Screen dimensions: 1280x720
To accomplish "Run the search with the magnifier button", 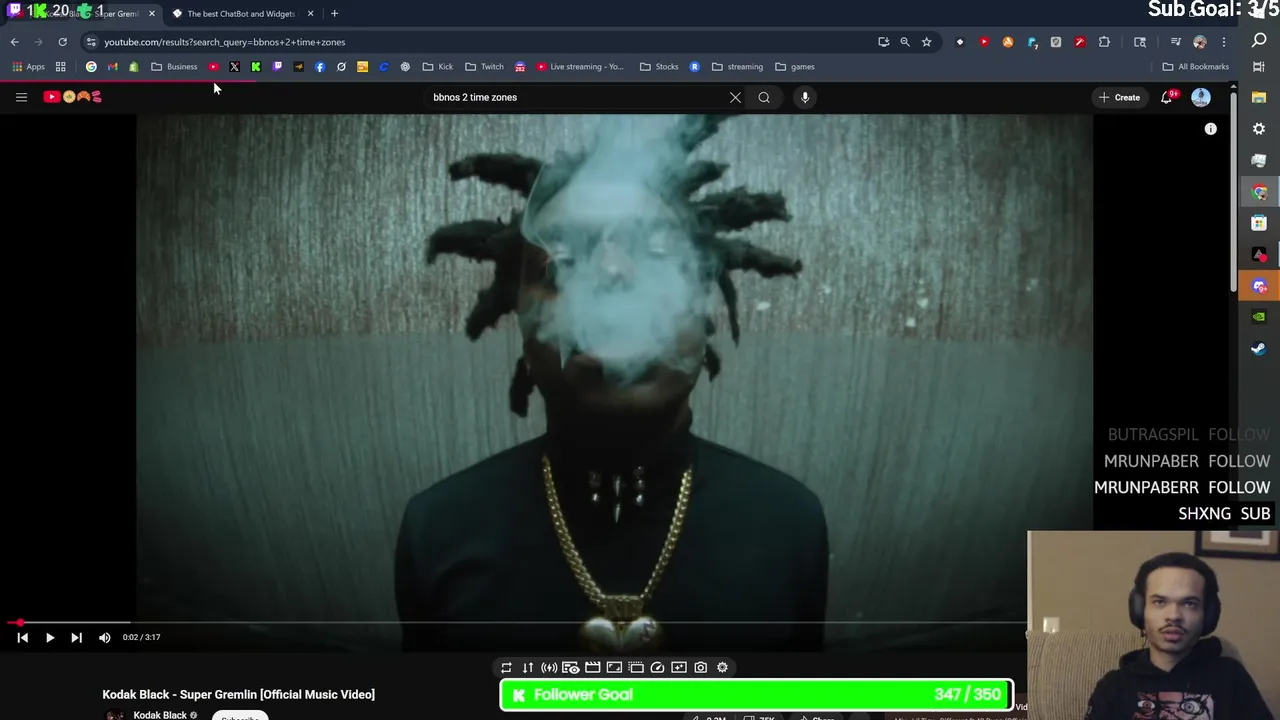I will click(764, 97).
